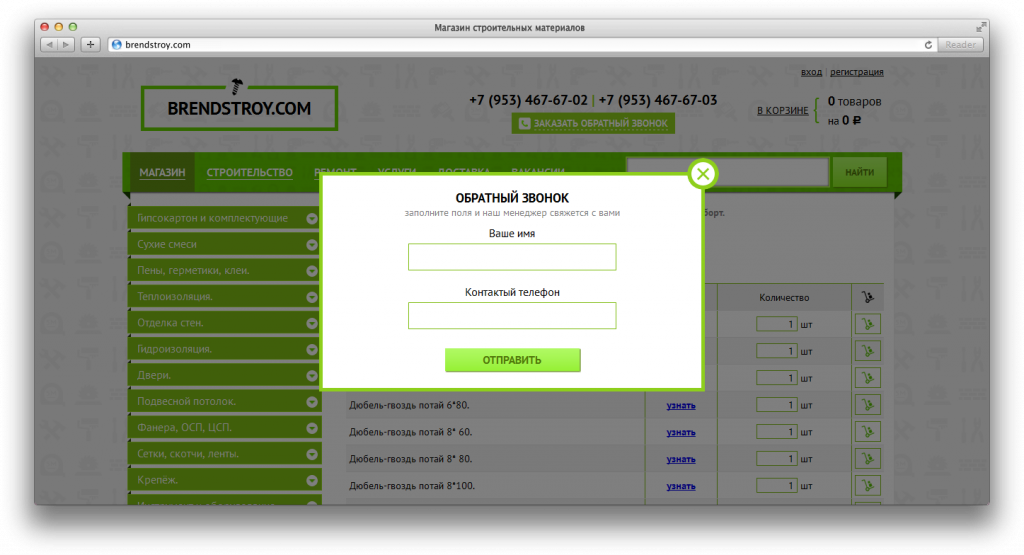Image resolution: width=1024 pixels, height=555 pixels.
Task: Focus the Контактый телефон field
Action: 512,315
